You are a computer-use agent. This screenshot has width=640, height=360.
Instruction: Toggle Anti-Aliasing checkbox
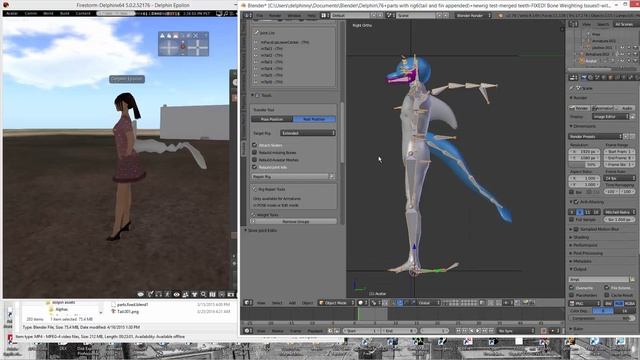click(x=576, y=202)
